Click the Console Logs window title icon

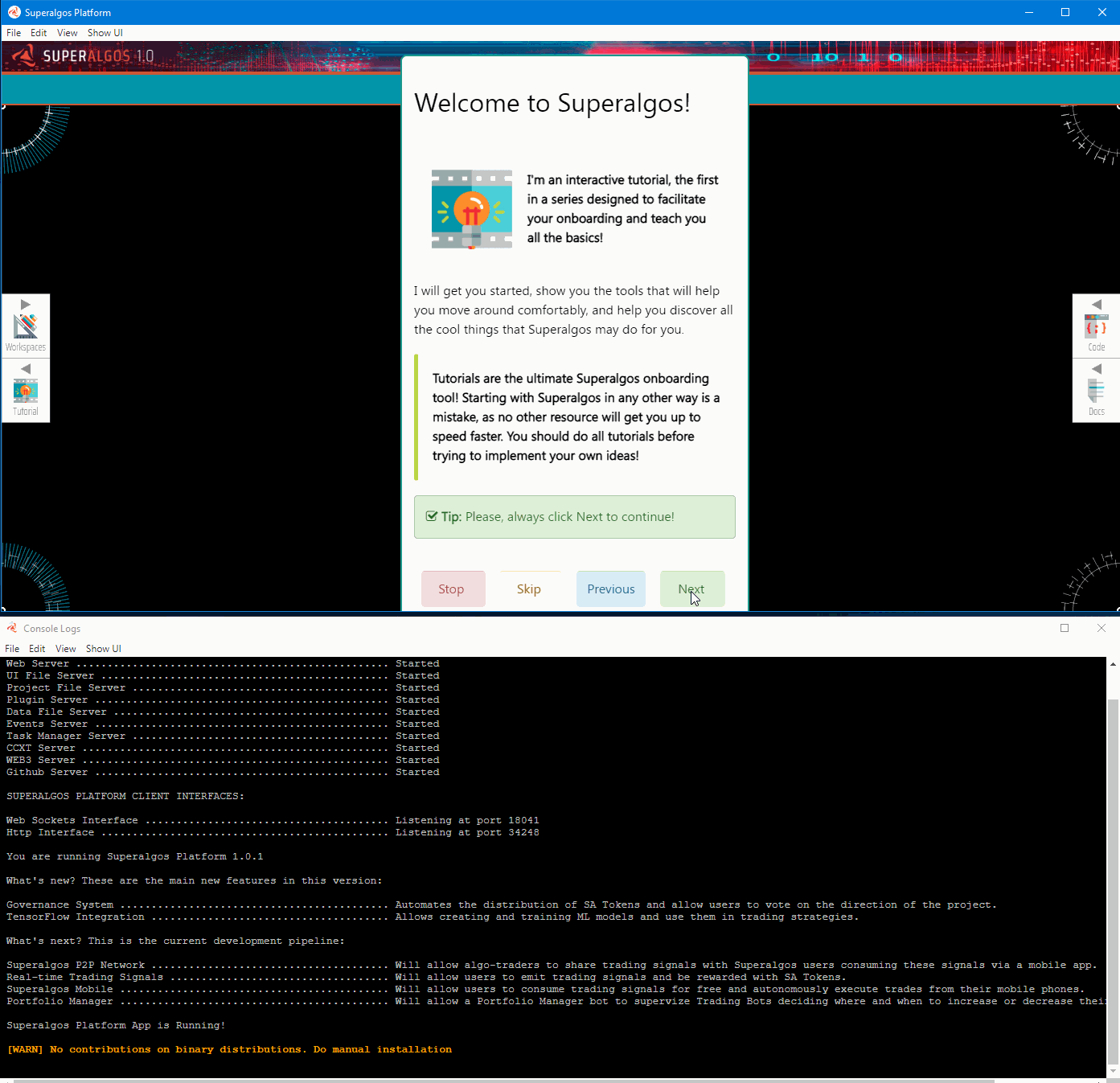pos(12,628)
